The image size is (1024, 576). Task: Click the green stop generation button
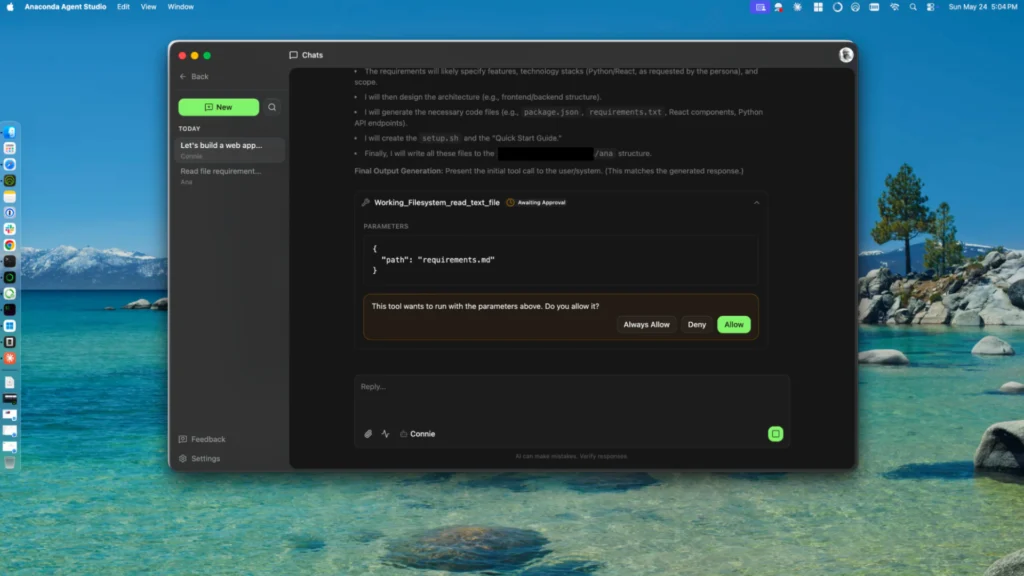pos(775,434)
